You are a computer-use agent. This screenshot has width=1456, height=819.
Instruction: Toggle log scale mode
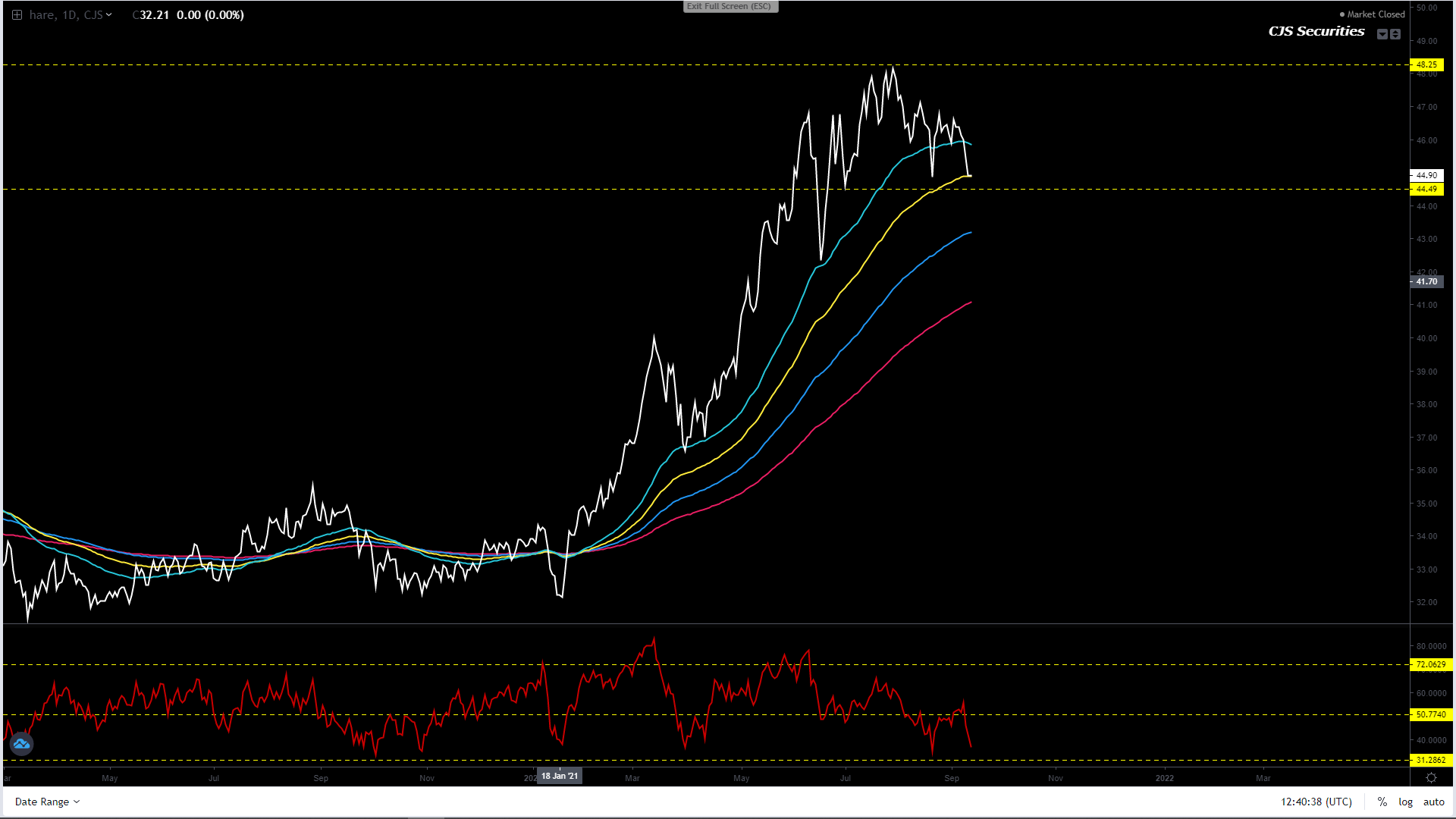1405,802
